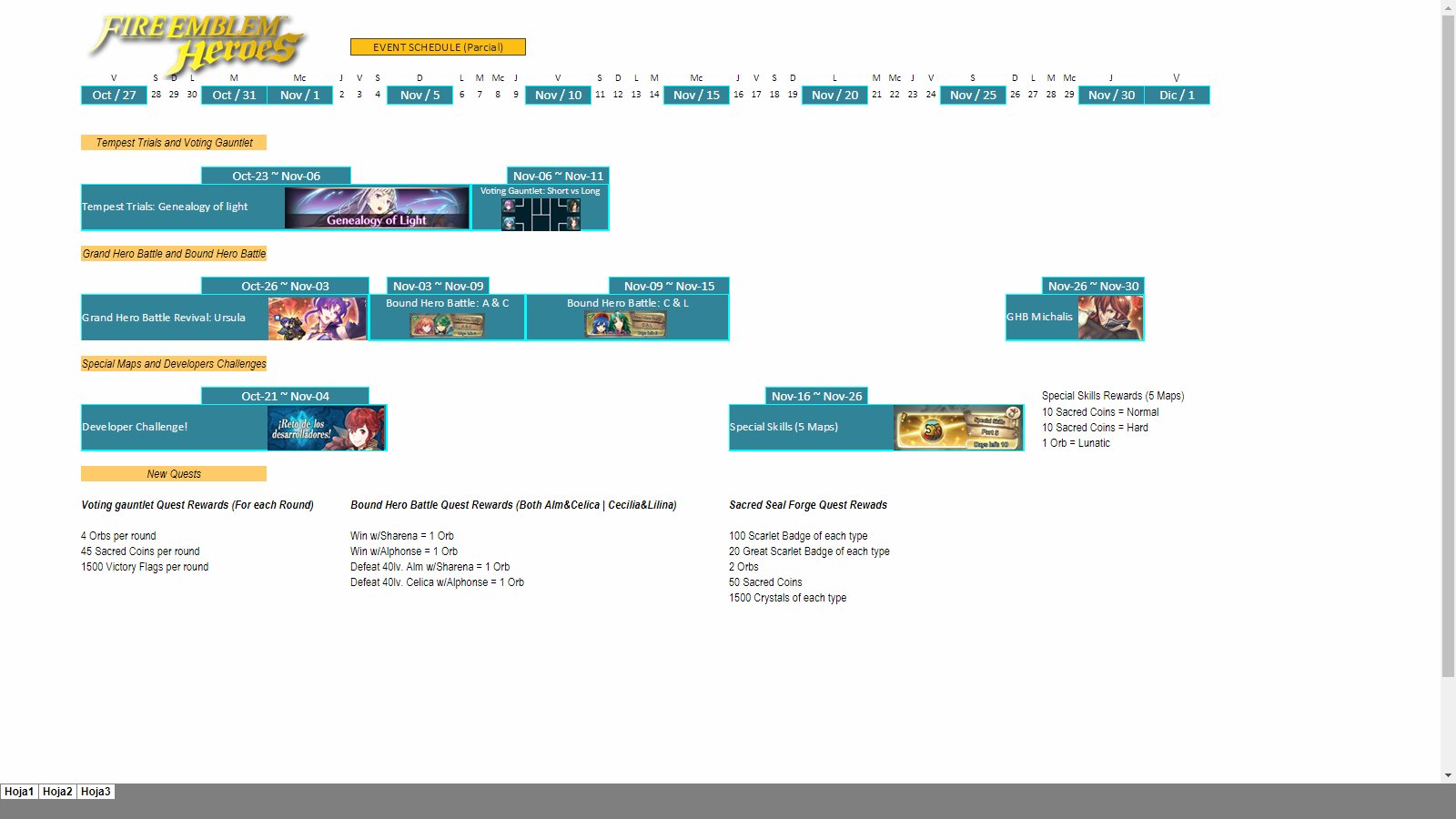Viewport: 1456px width, 819px height.
Task: Click the GHB Michalis character portrait
Action: click(x=1110, y=318)
